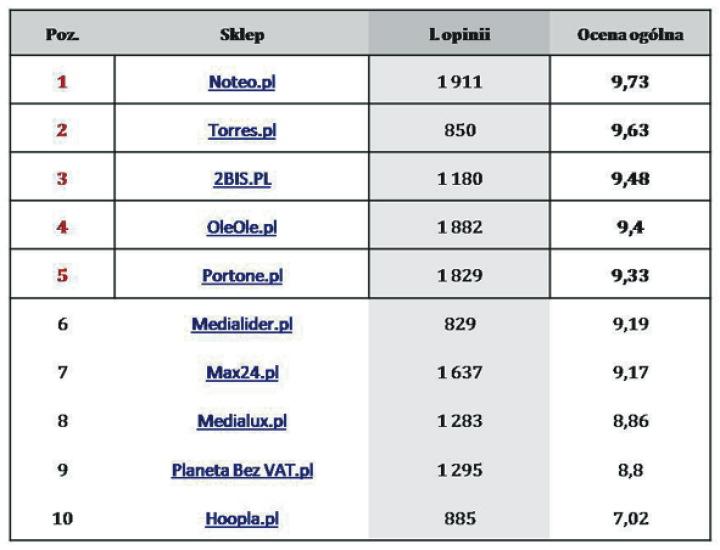Select the Sklep column header
Screen dimensions: 720x550
click(x=241, y=35)
